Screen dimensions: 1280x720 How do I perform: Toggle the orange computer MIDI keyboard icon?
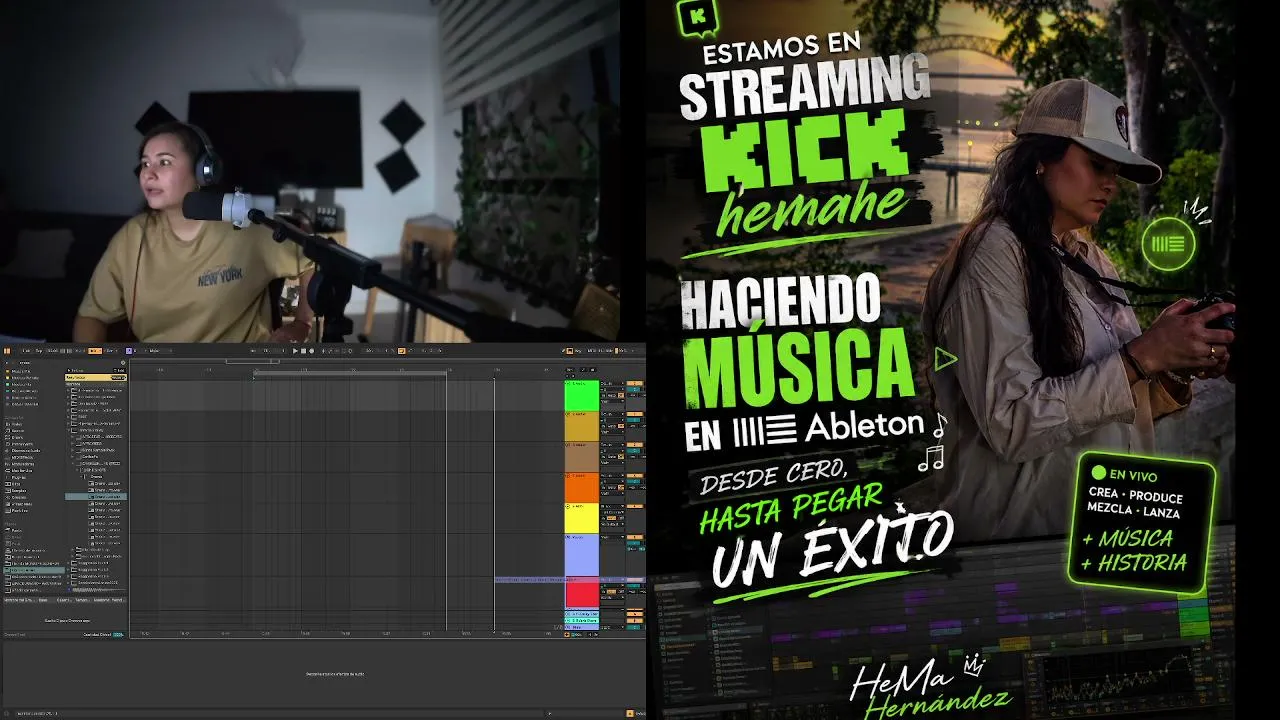pyautogui.click(x=568, y=351)
